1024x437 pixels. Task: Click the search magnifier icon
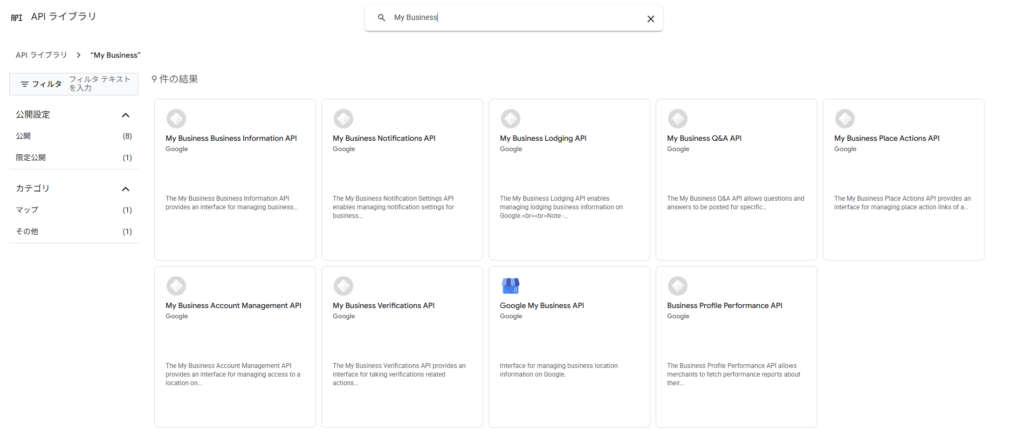381,18
